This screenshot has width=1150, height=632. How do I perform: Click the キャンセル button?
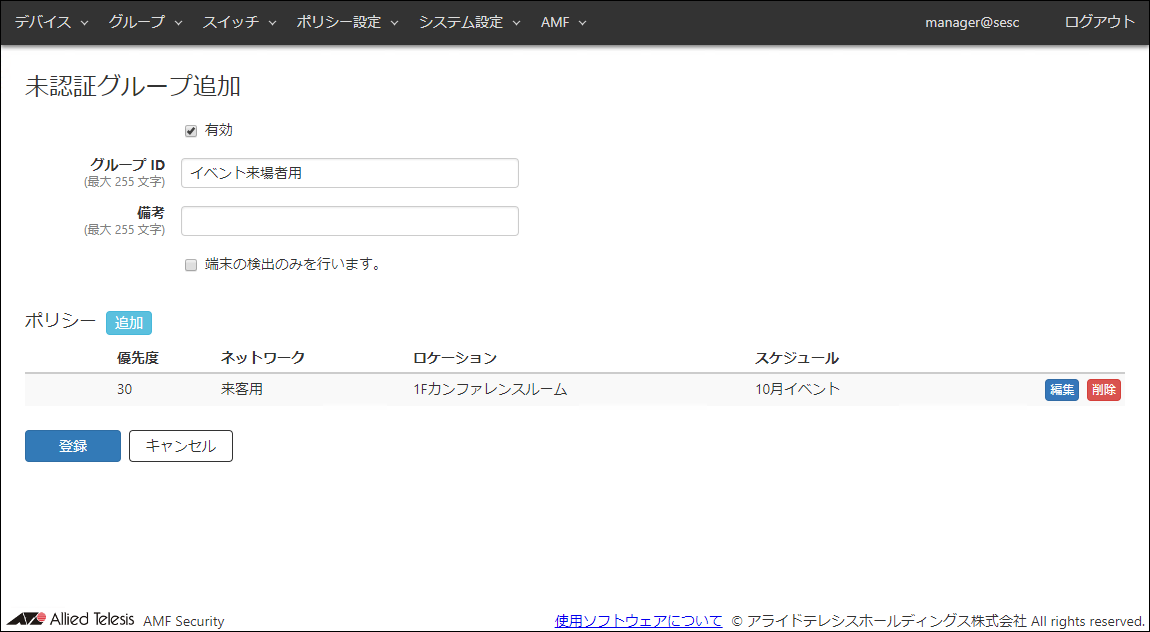(181, 446)
